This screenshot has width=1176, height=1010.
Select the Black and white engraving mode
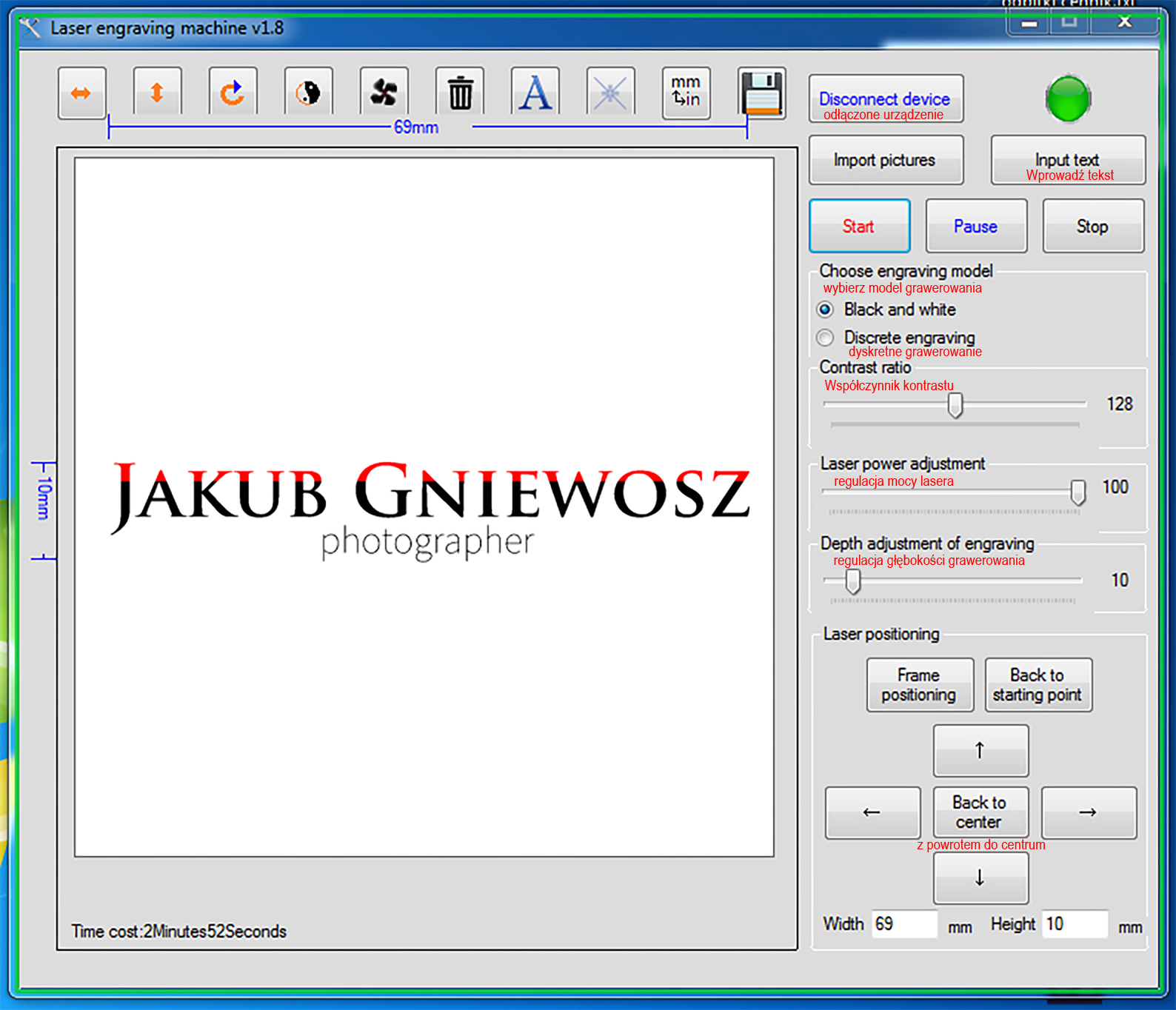coord(825,310)
